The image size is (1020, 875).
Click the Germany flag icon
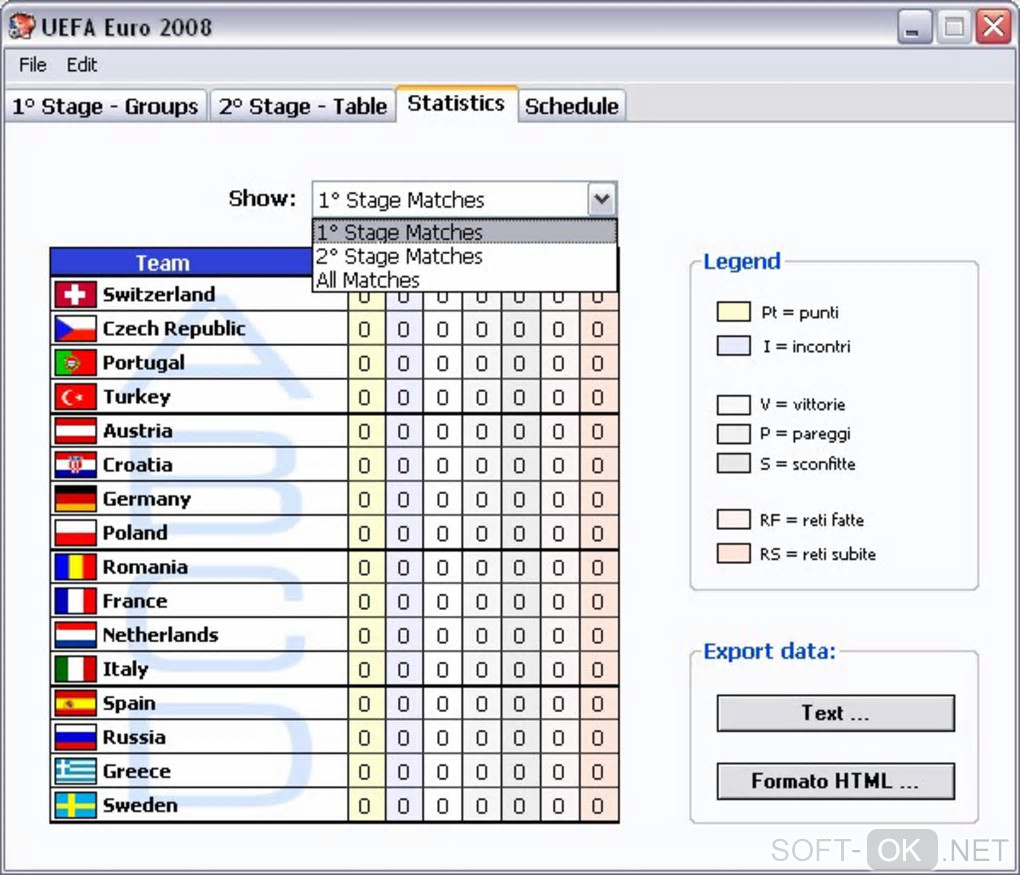75,498
